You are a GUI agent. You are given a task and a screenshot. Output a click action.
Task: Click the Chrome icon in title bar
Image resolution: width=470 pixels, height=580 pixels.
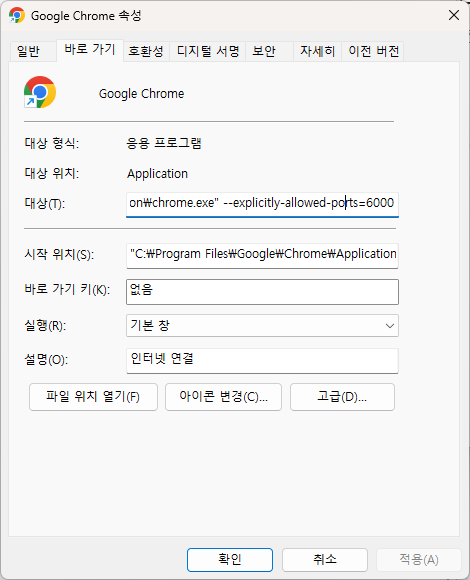pos(17,16)
